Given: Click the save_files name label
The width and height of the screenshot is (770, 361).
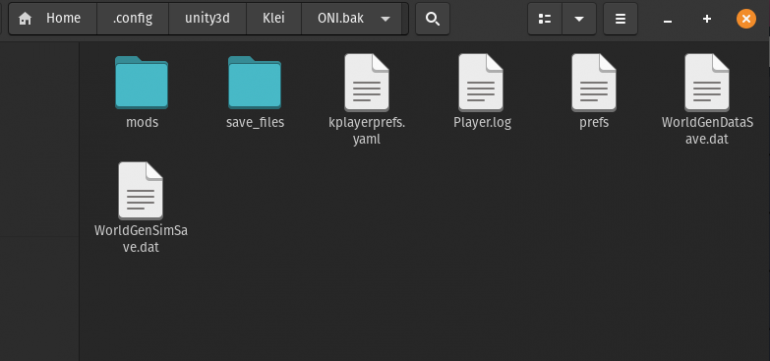Looking at the screenshot, I should pos(255,122).
